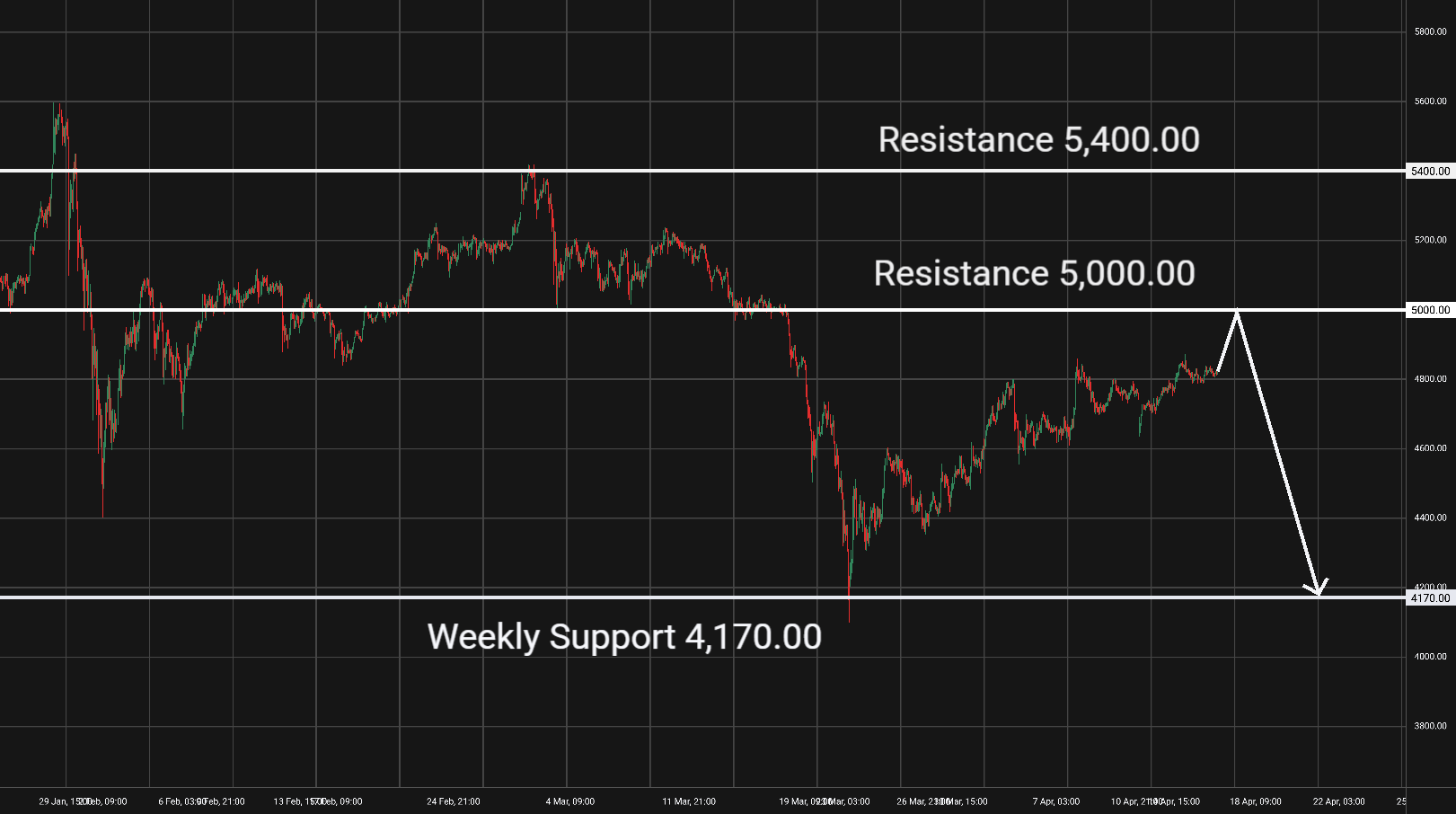Click the 5800.00 price scale label

coord(1430,31)
